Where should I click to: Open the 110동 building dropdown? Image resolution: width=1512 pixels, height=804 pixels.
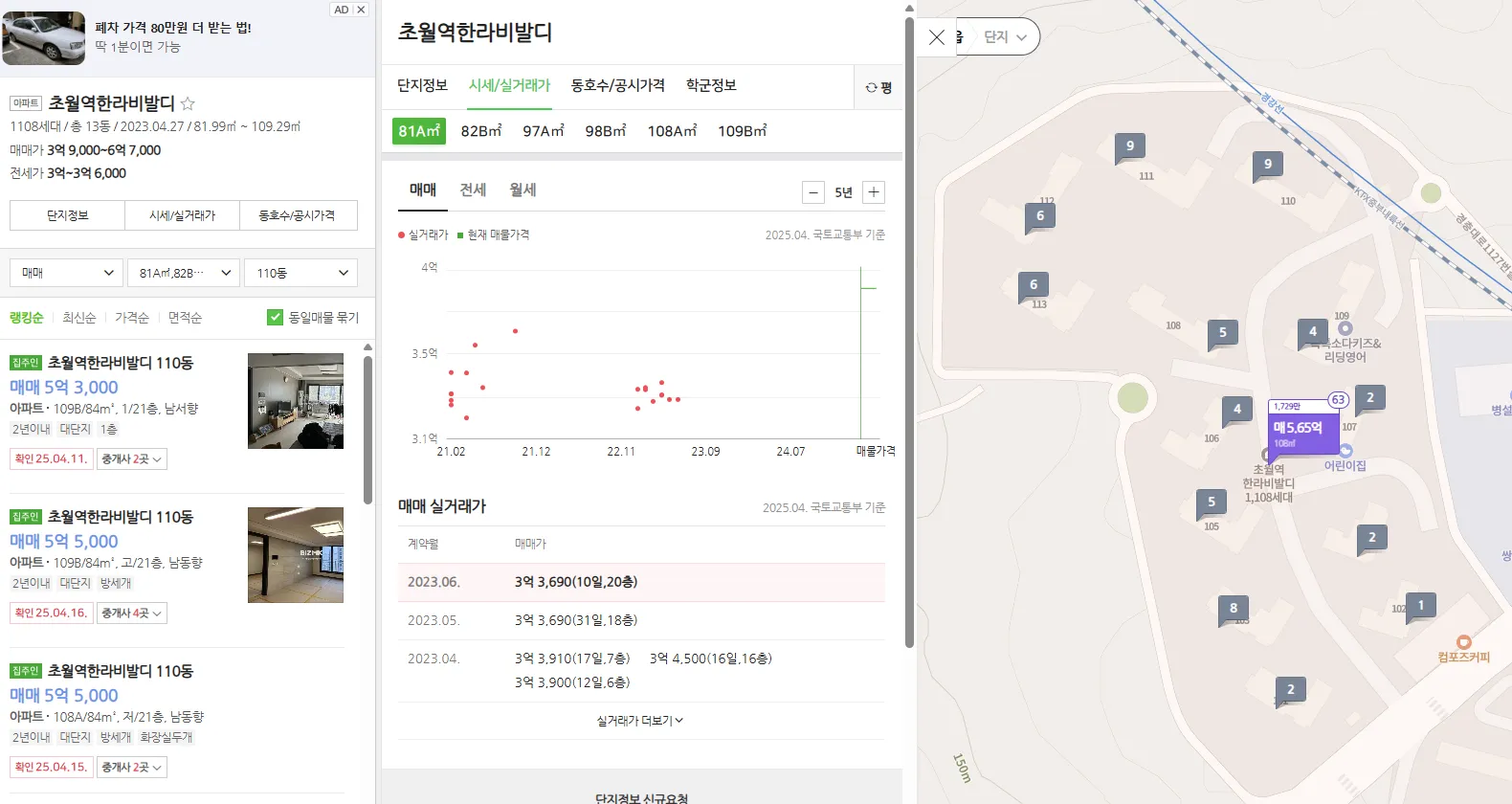pos(300,273)
